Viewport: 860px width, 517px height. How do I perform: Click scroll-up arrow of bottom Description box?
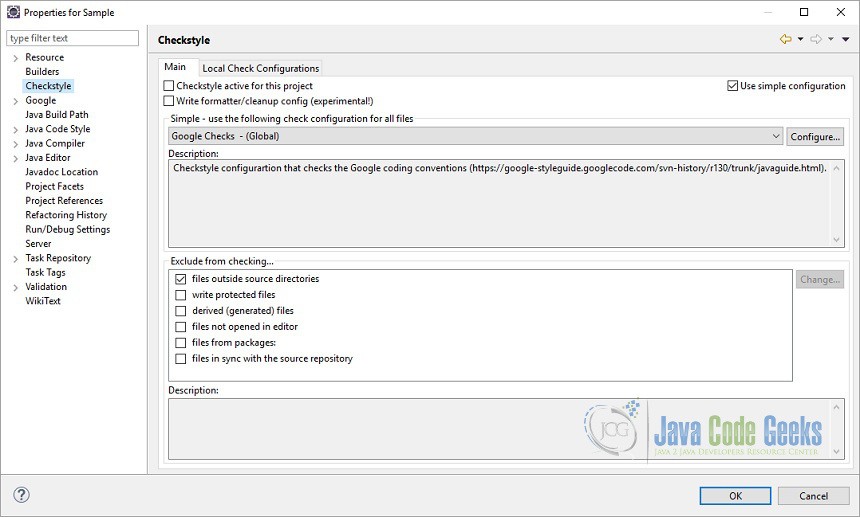click(836, 407)
